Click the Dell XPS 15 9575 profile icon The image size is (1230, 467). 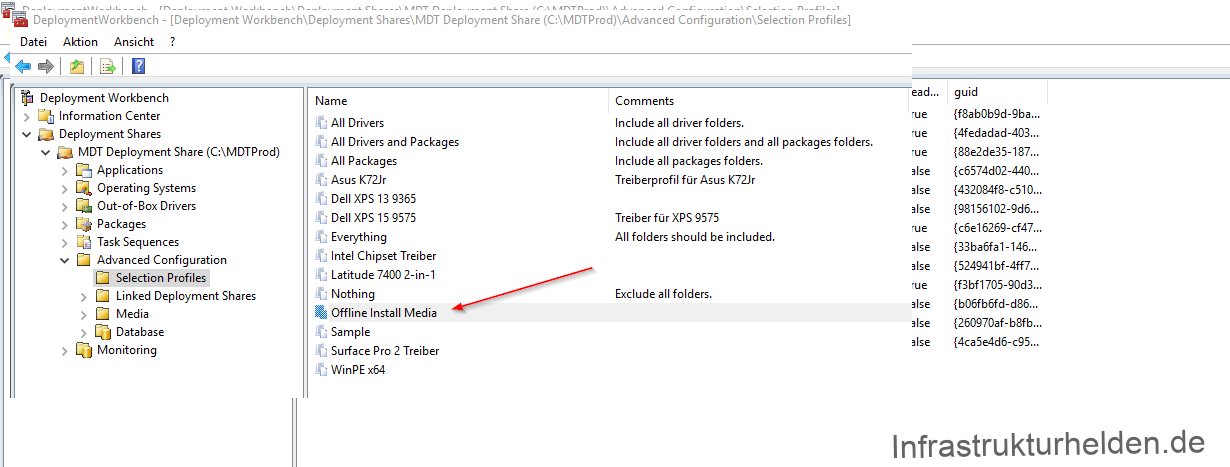(x=321, y=218)
